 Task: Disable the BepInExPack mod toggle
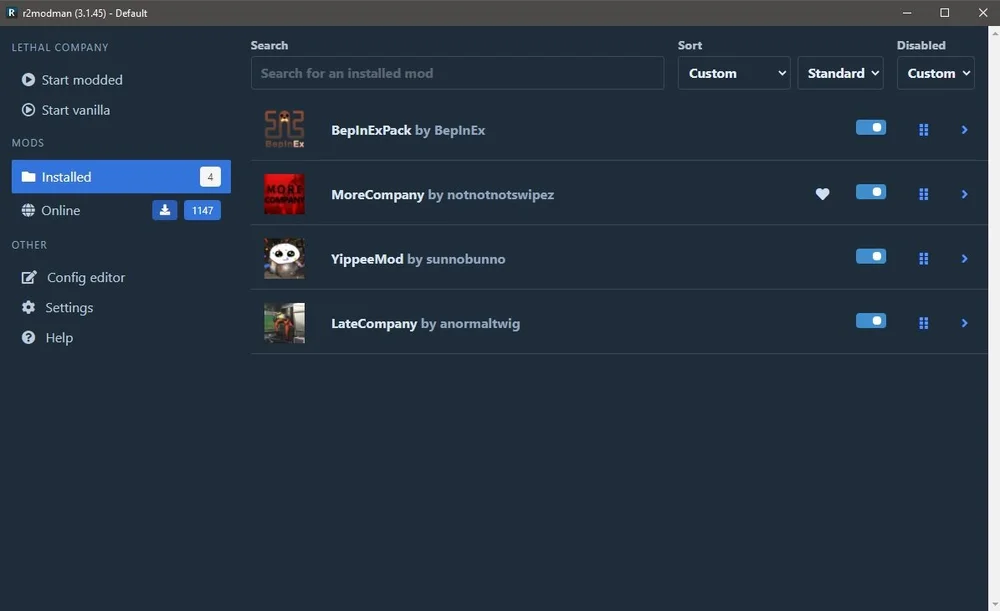tap(871, 128)
